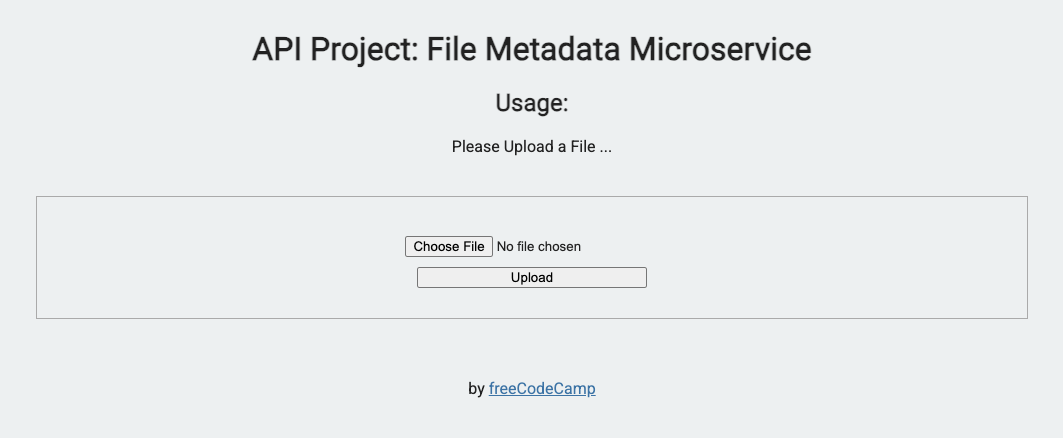Click the word "chosen" beside Choose File

coord(559,247)
